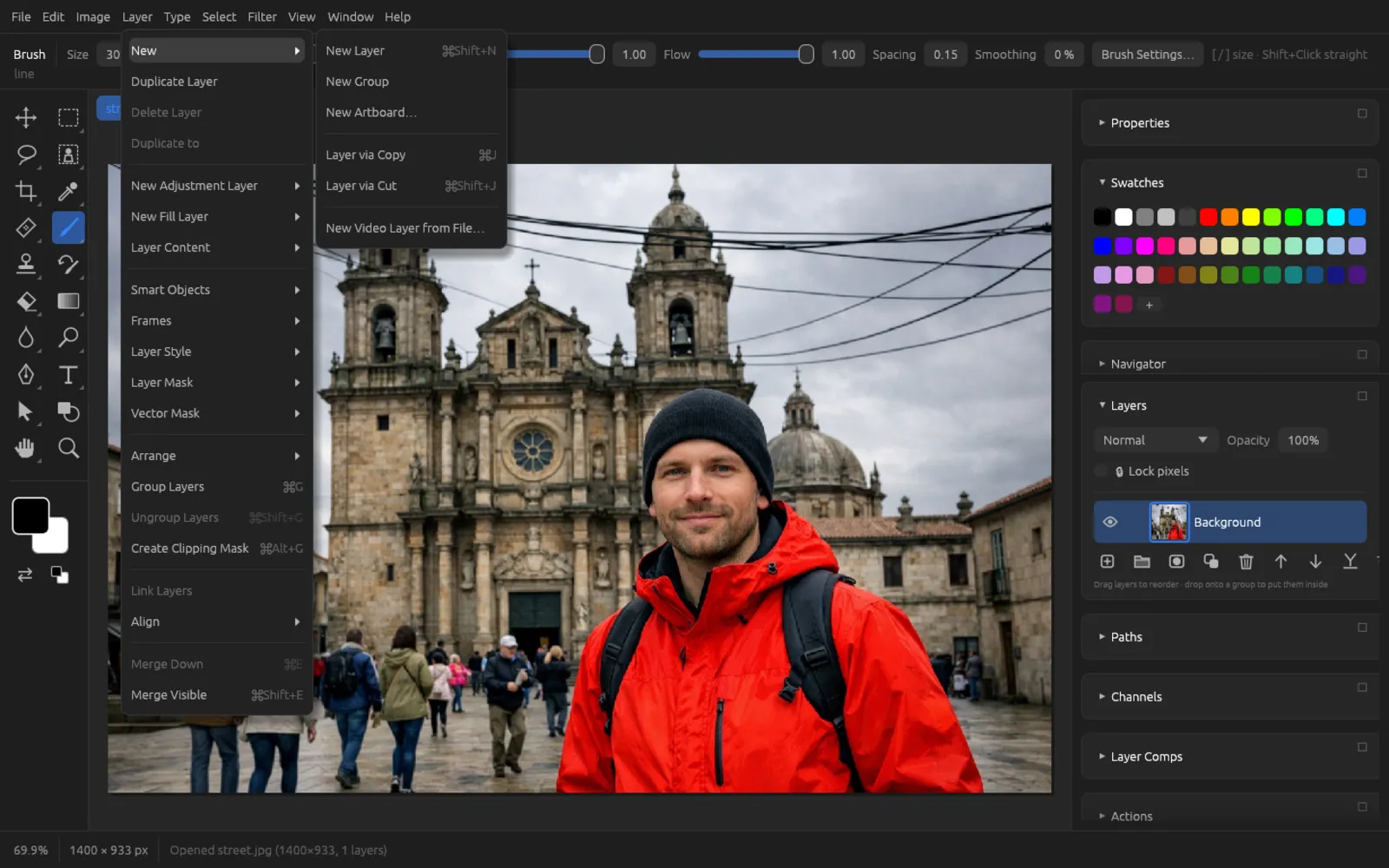The image size is (1389, 868).
Task: Select the red swatch color
Action: click(x=1208, y=217)
